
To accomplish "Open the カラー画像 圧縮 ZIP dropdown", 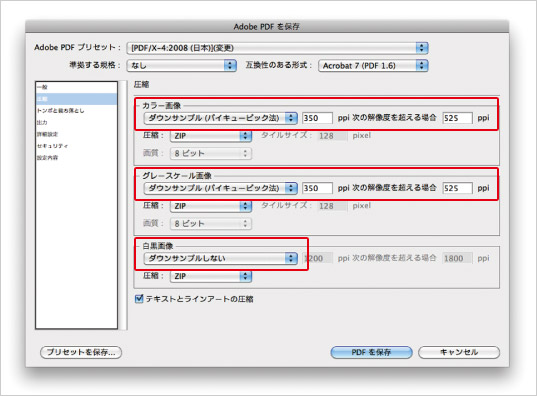I will point(211,136).
